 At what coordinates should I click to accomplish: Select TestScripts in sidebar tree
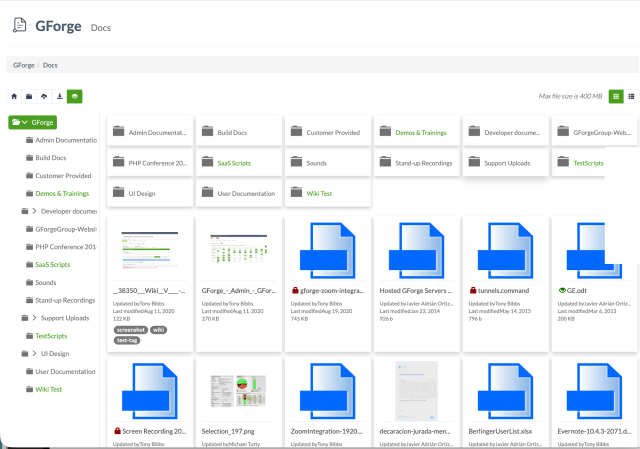pos(46,336)
